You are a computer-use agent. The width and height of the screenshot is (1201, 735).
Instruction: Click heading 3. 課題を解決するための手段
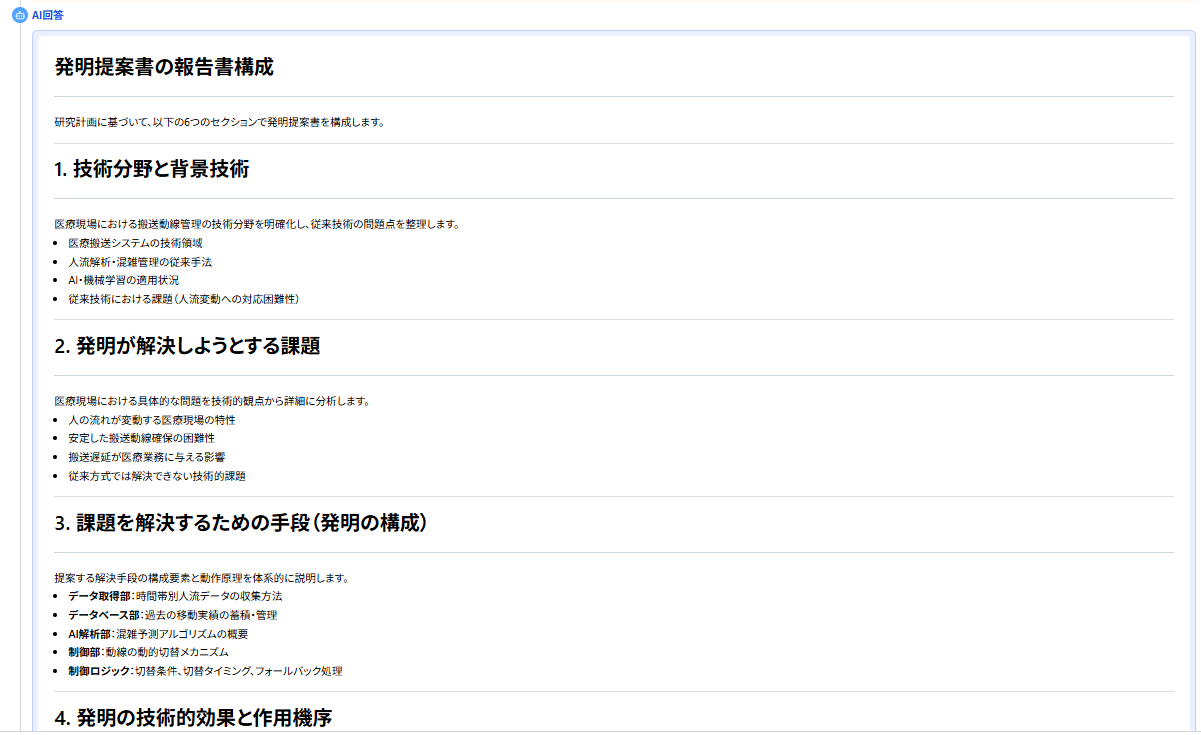pyautogui.click(x=240, y=523)
